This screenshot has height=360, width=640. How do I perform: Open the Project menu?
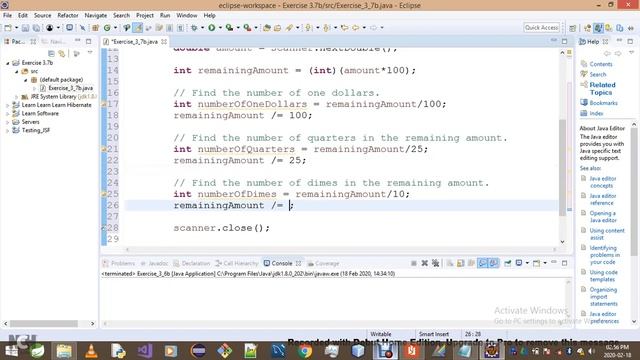pyautogui.click(x=145, y=15)
